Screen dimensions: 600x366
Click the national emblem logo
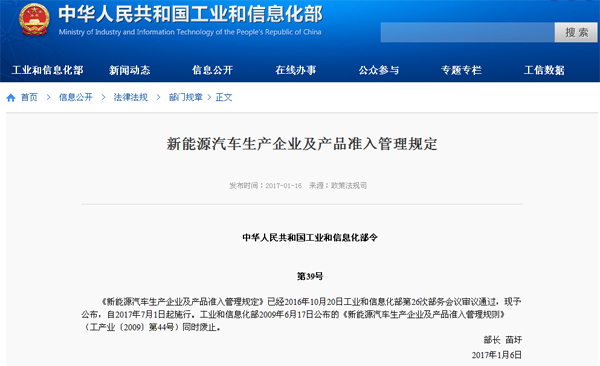click(34, 20)
